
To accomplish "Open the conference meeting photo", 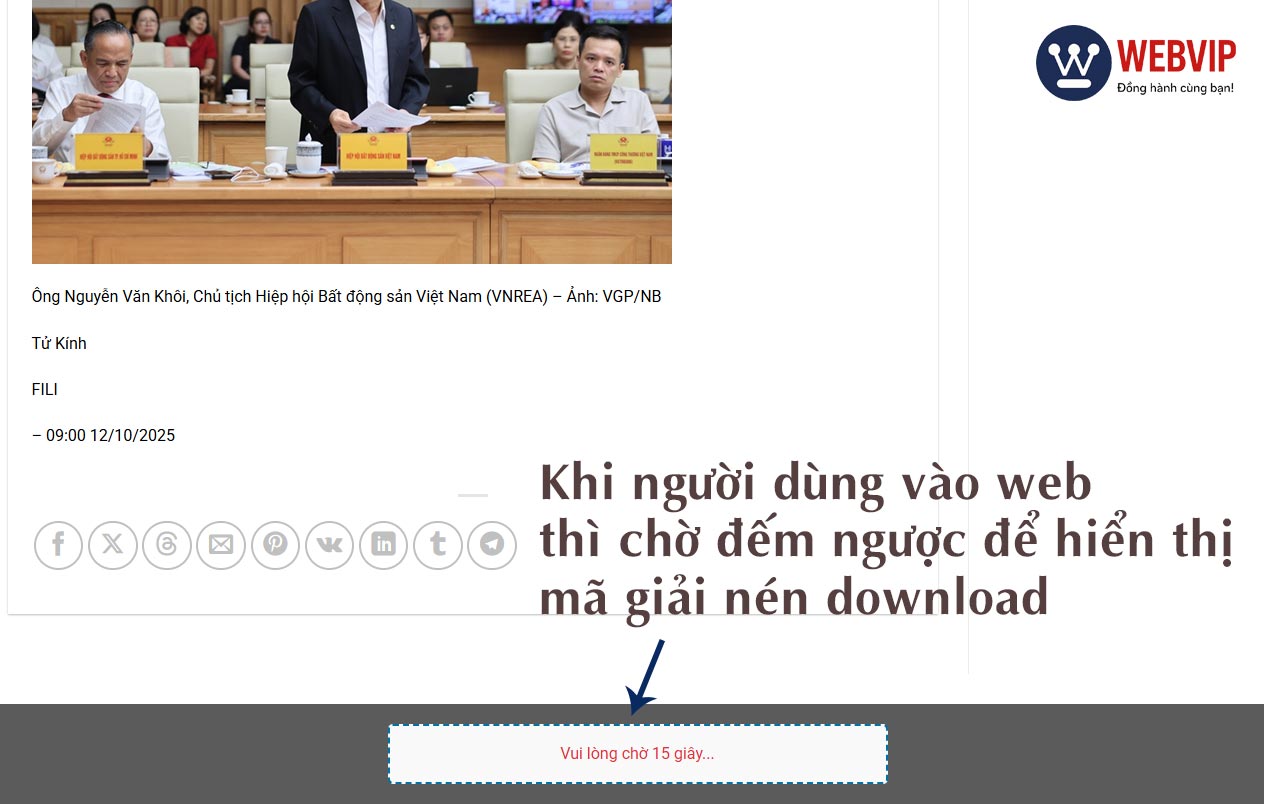I will point(351,130).
